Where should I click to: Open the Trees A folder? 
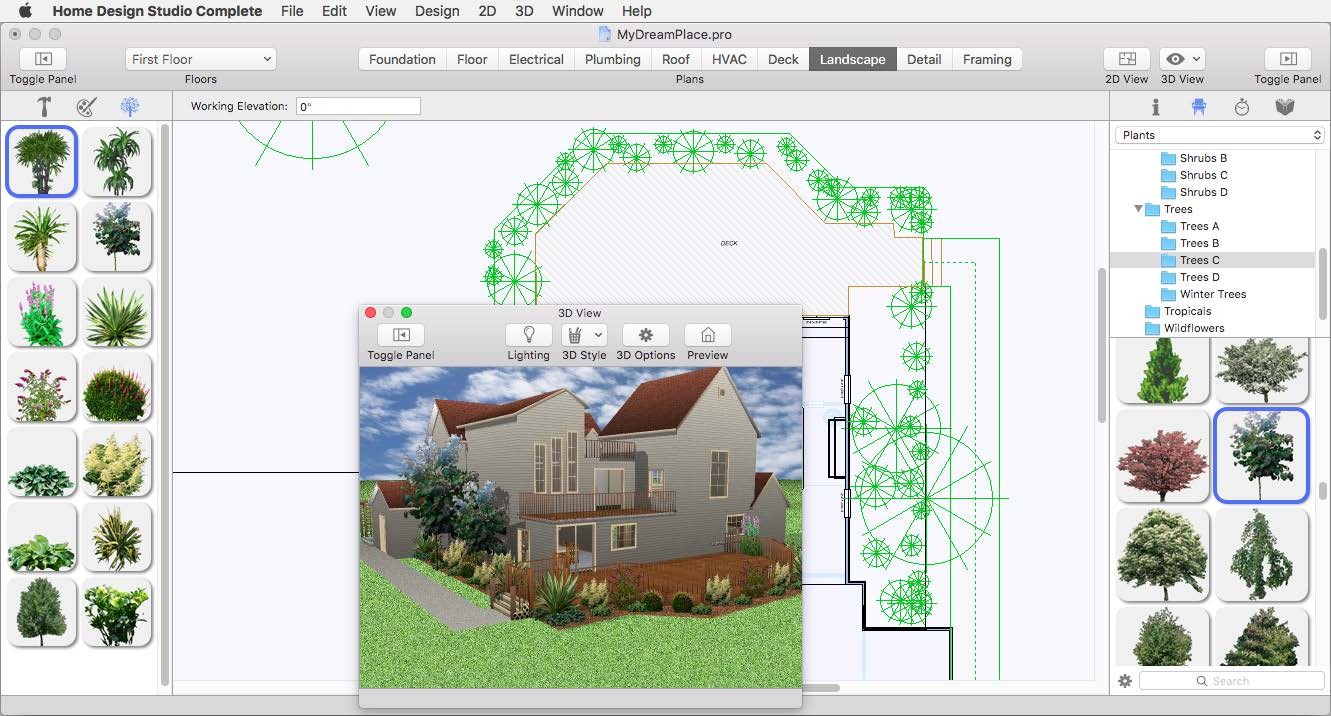tap(1199, 226)
